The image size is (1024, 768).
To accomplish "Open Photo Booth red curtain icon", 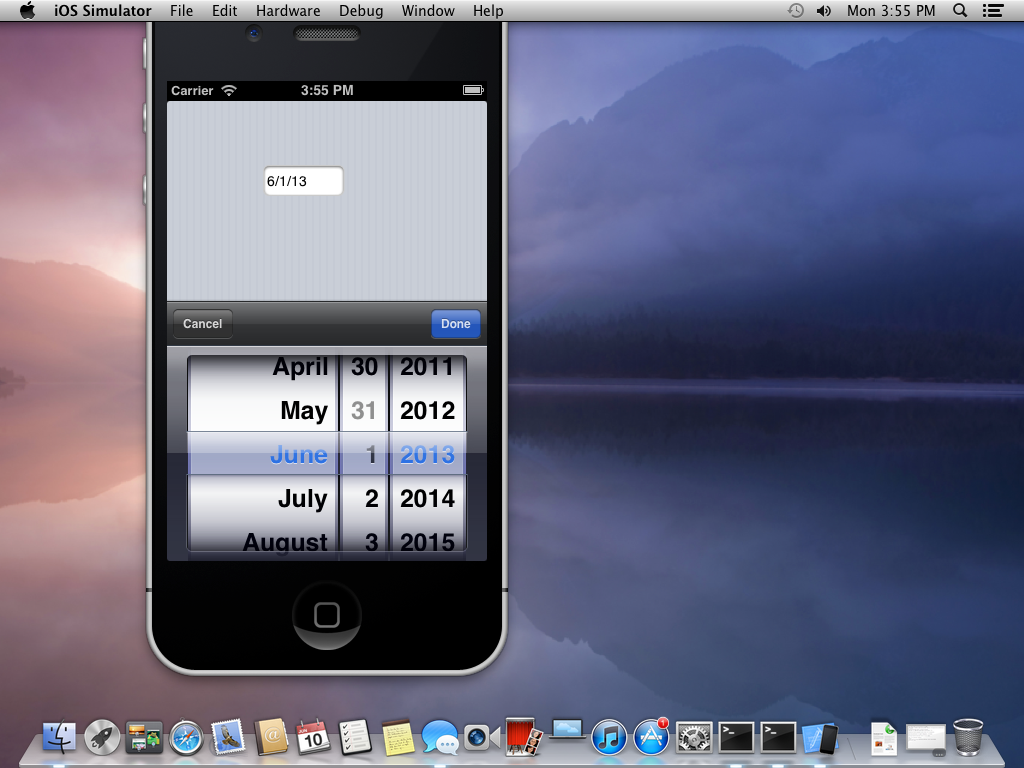I will coord(524,737).
